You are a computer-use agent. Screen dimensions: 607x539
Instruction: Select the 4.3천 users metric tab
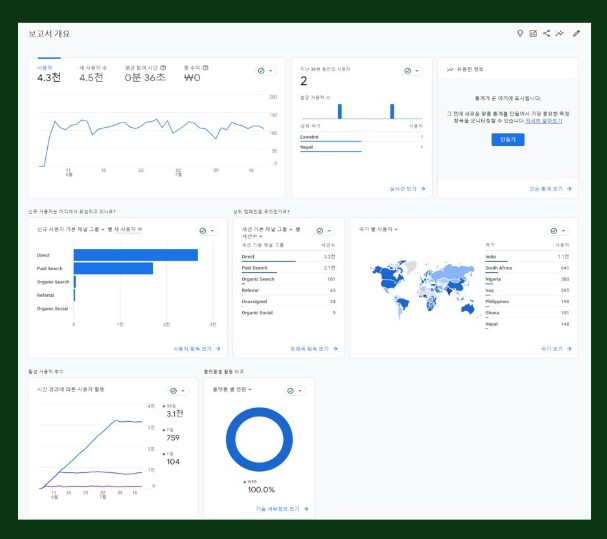pos(49,74)
